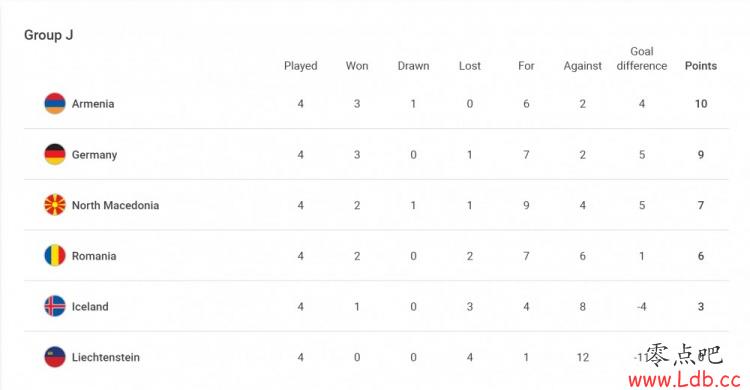Open the Iceland flag icon
The height and width of the screenshot is (390, 750).
(x=55, y=306)
